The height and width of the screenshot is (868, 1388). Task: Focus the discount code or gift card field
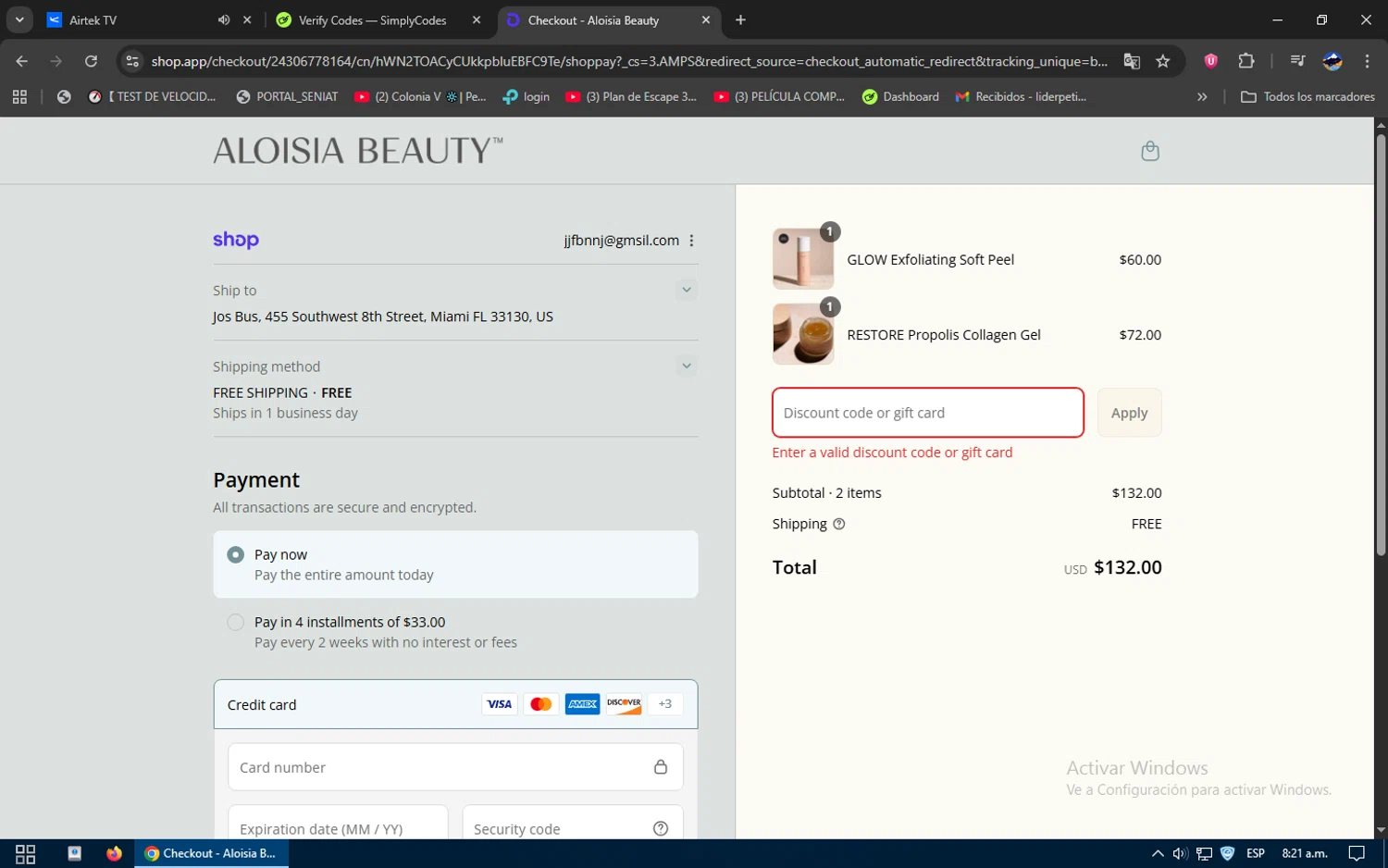click(927, 413)
